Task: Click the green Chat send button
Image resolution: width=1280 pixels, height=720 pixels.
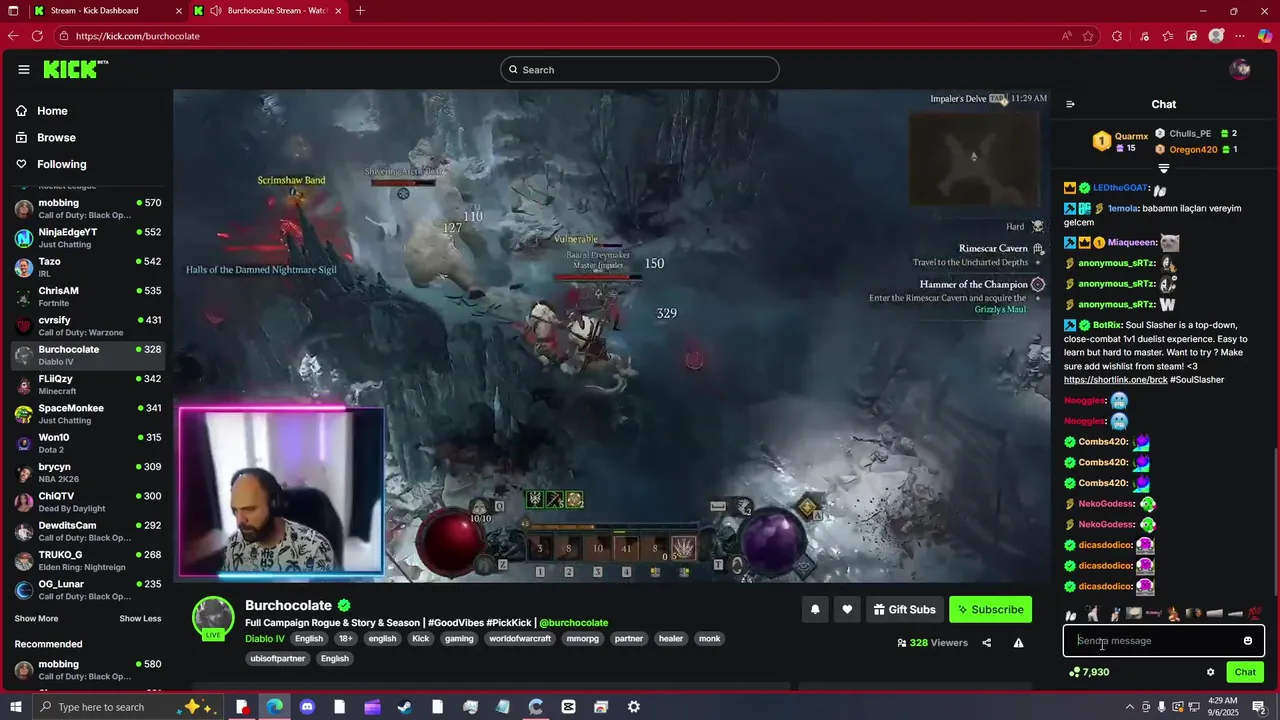Action: click(x=1245, y=672)
